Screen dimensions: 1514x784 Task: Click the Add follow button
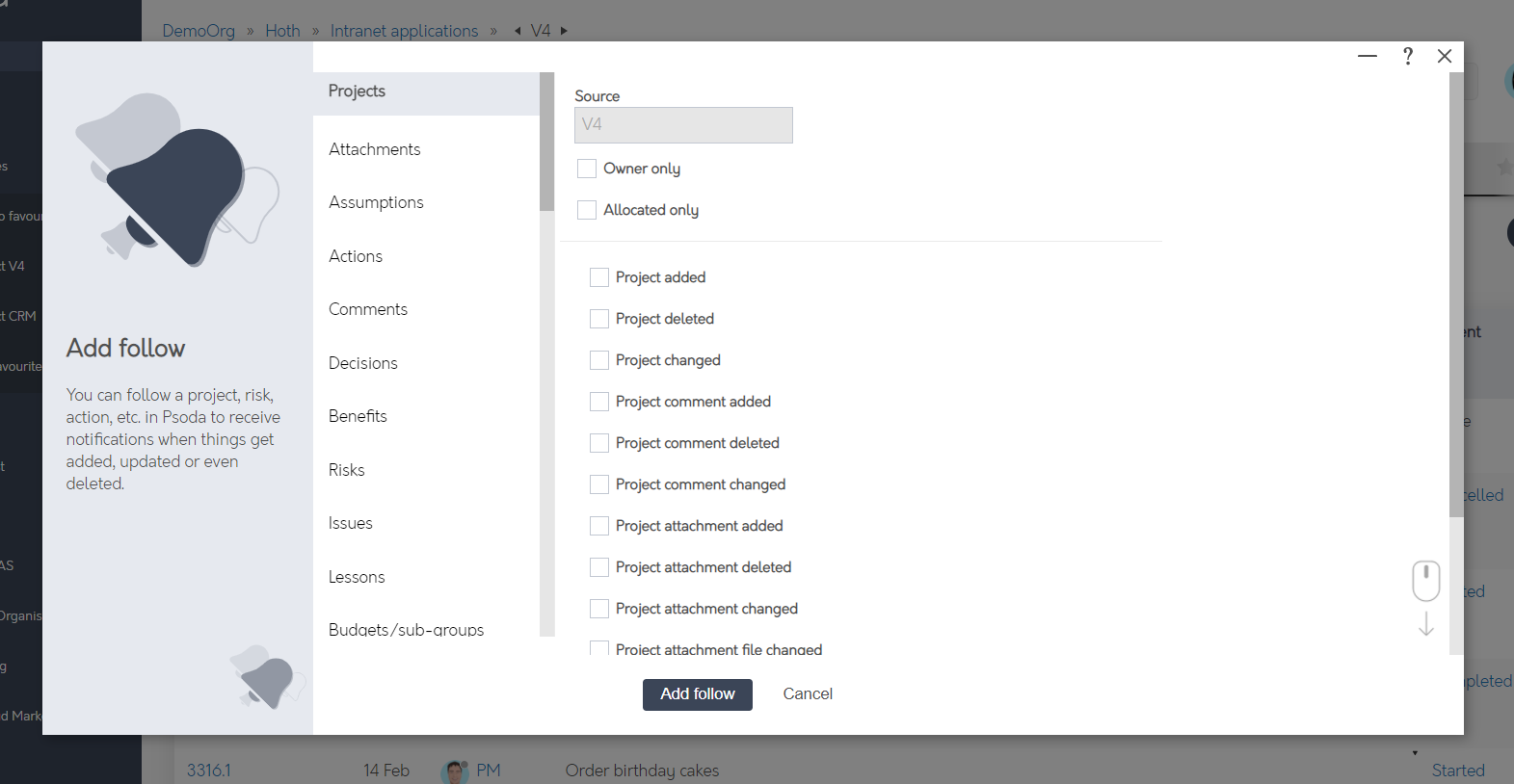[x=698, y=694]
